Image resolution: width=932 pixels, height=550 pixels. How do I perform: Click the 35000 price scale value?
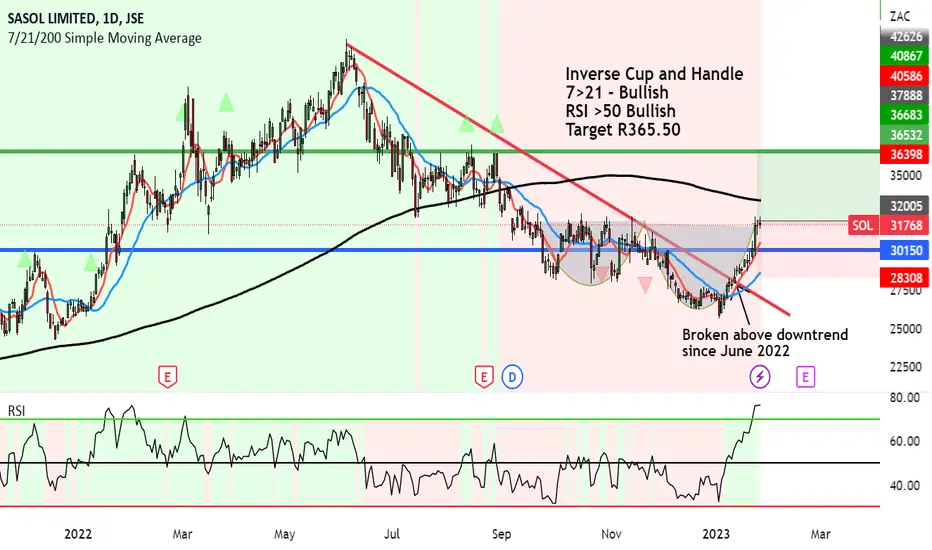906,176
